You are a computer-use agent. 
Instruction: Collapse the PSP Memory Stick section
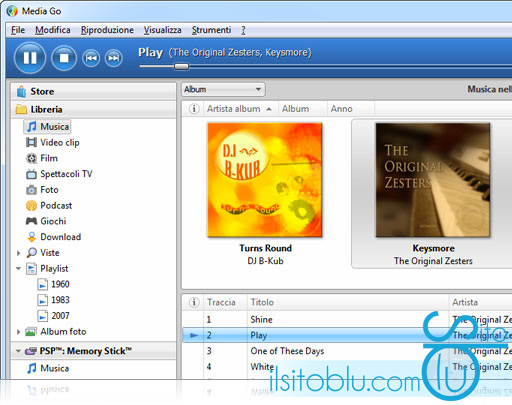coord(19,351)
